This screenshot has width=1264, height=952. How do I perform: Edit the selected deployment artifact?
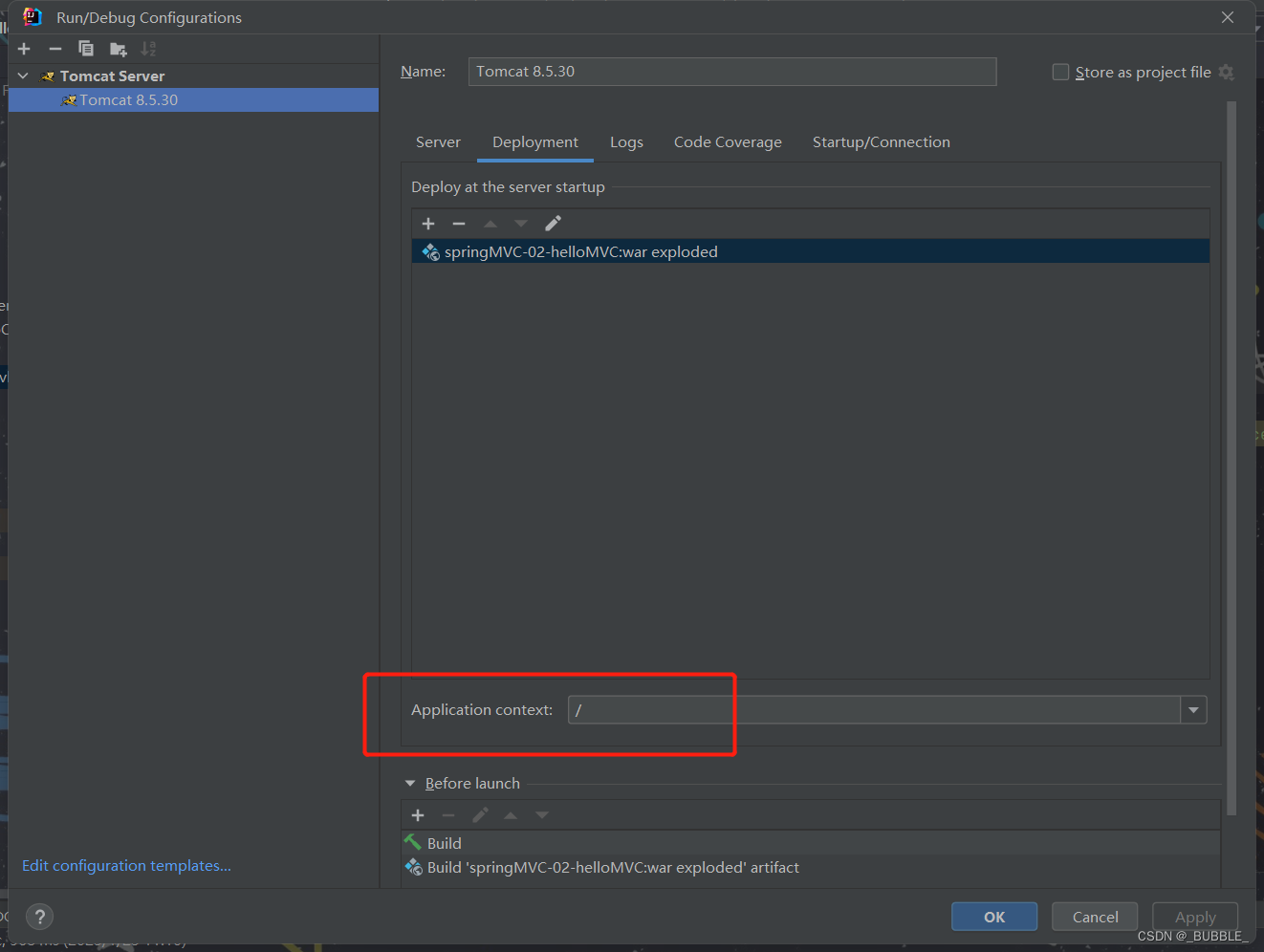pos(553,224)
